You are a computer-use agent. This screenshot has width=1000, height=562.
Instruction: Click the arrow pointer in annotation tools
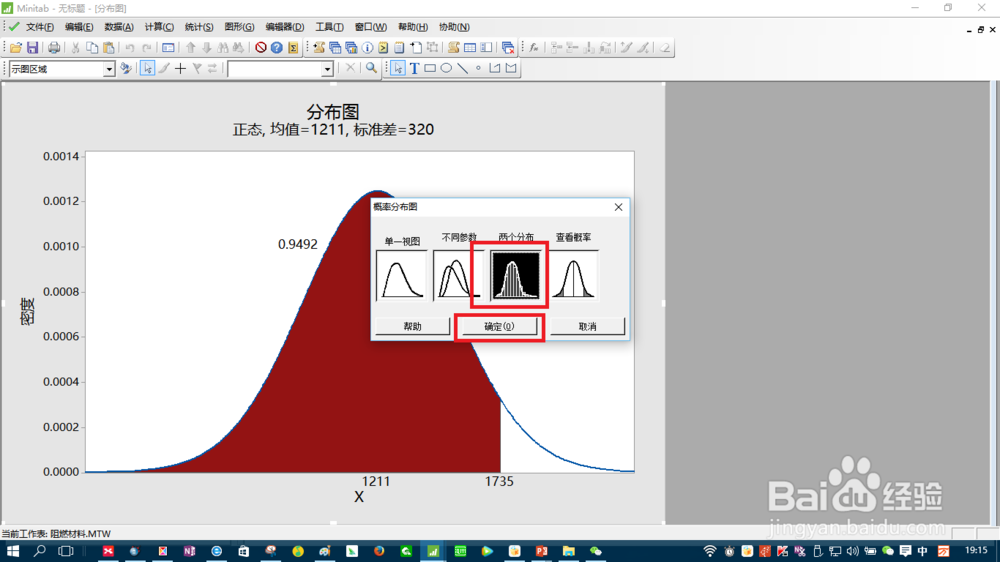tap(398, 68)
